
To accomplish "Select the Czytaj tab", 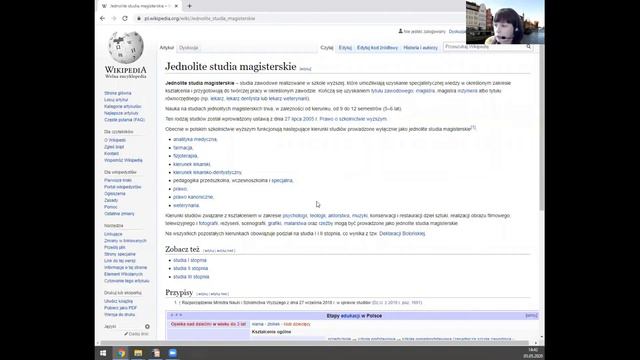I will (x=327, y=48).
